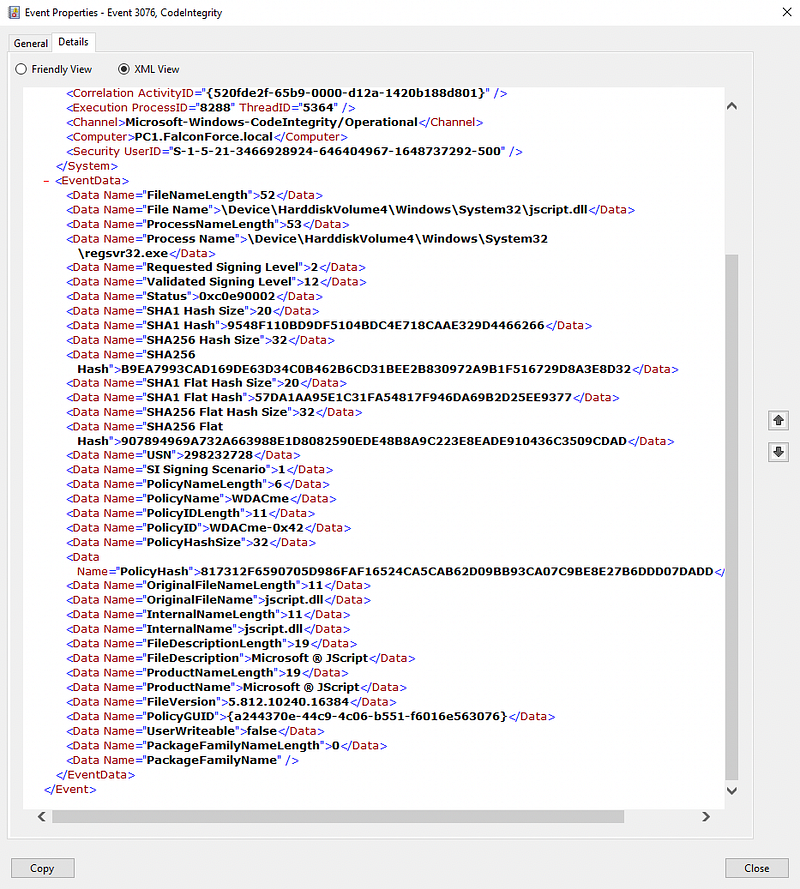Click horizontal scrollbar left arrow

[x=41, y=816]
